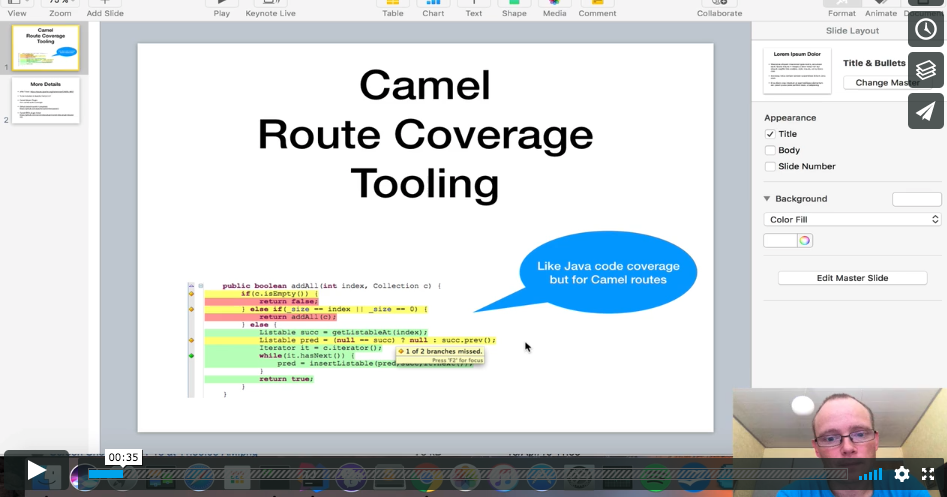Click the Slide Layout panel header
The image size is (947, 497).
852,31
